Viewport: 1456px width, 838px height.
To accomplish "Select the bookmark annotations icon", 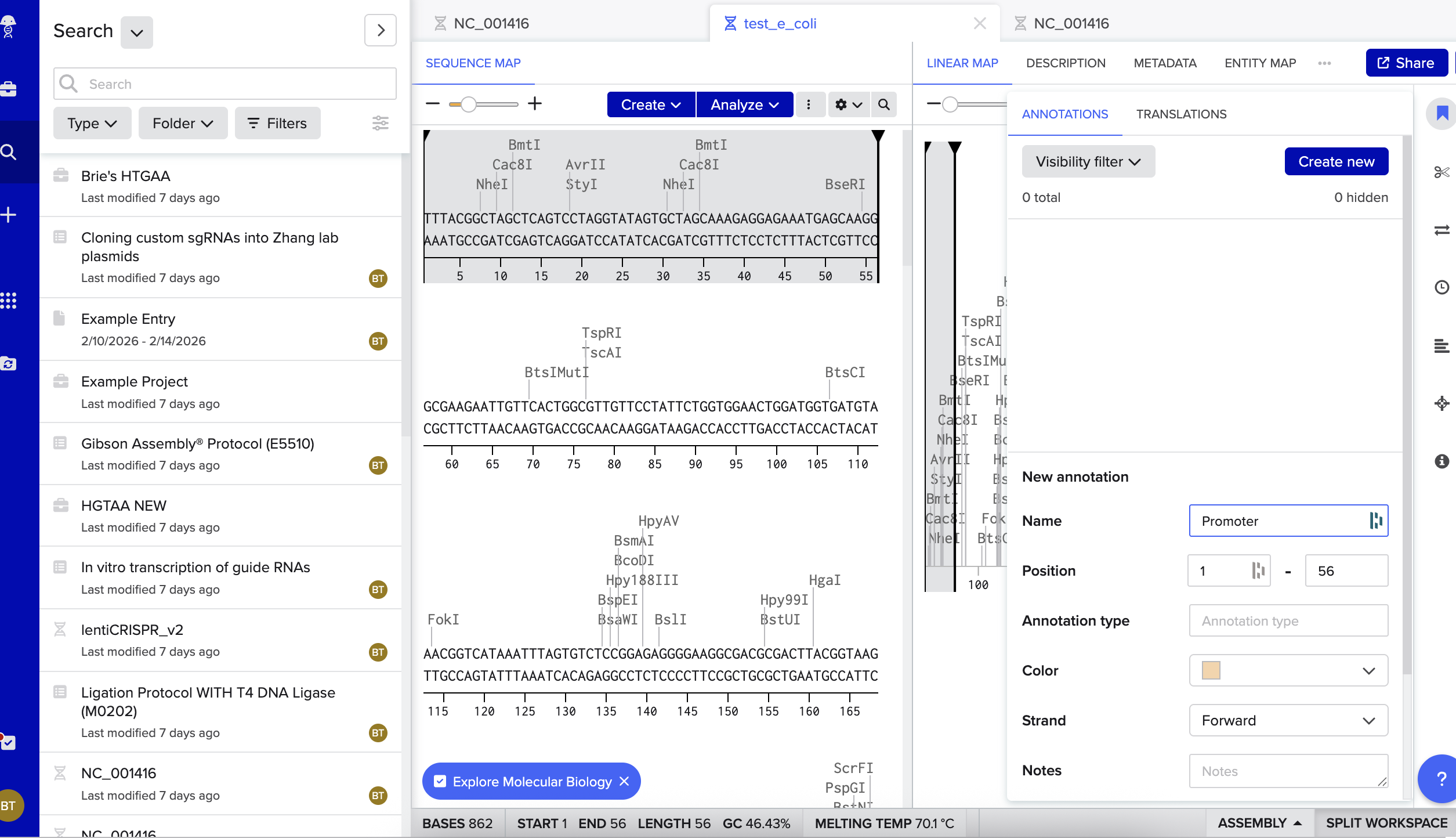I will coord(1443,114).
